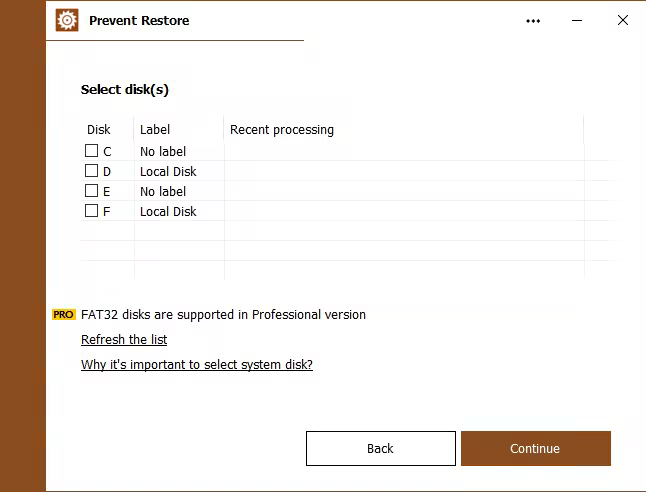This screenshot has width=646, height=492.
Task: Click the PRO badge icon
Action: [x=64, y=315]
